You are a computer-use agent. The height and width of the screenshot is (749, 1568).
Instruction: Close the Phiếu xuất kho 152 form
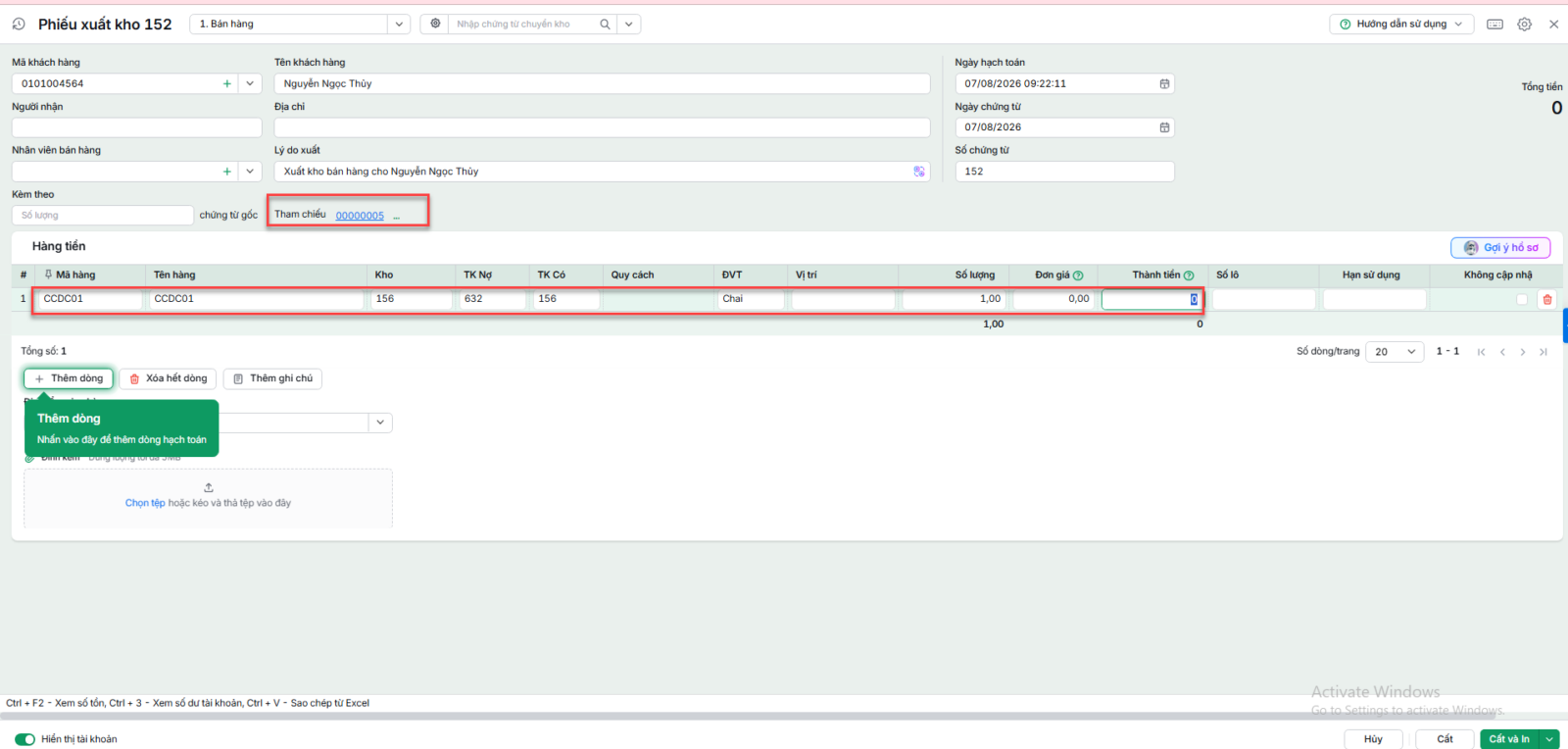pos(1553,25)
